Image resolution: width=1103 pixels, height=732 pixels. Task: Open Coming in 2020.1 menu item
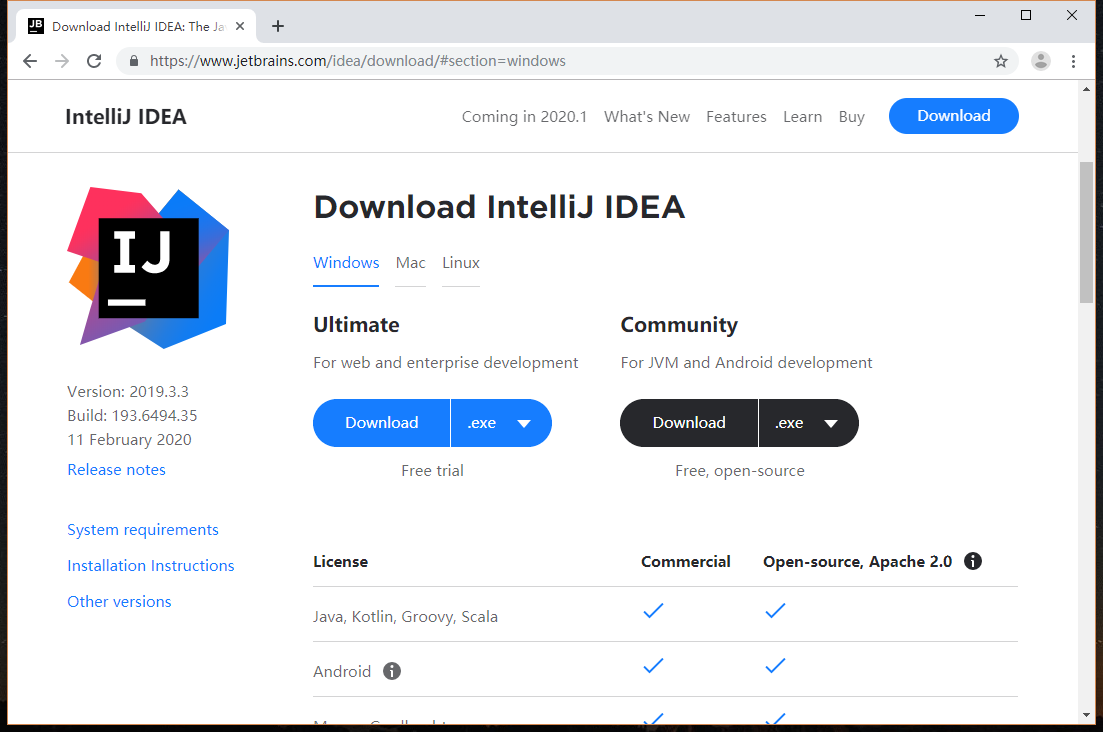[524, 117]
